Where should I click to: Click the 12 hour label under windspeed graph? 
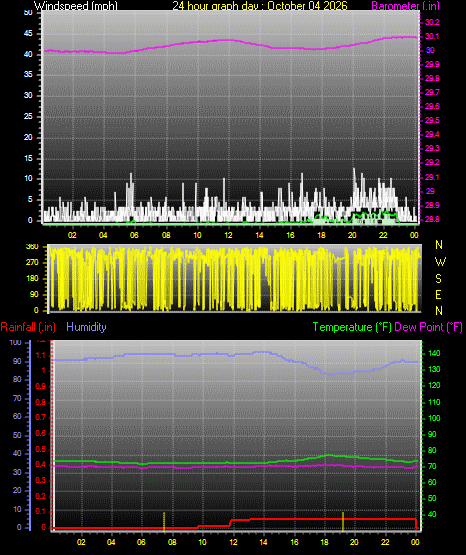228,235
